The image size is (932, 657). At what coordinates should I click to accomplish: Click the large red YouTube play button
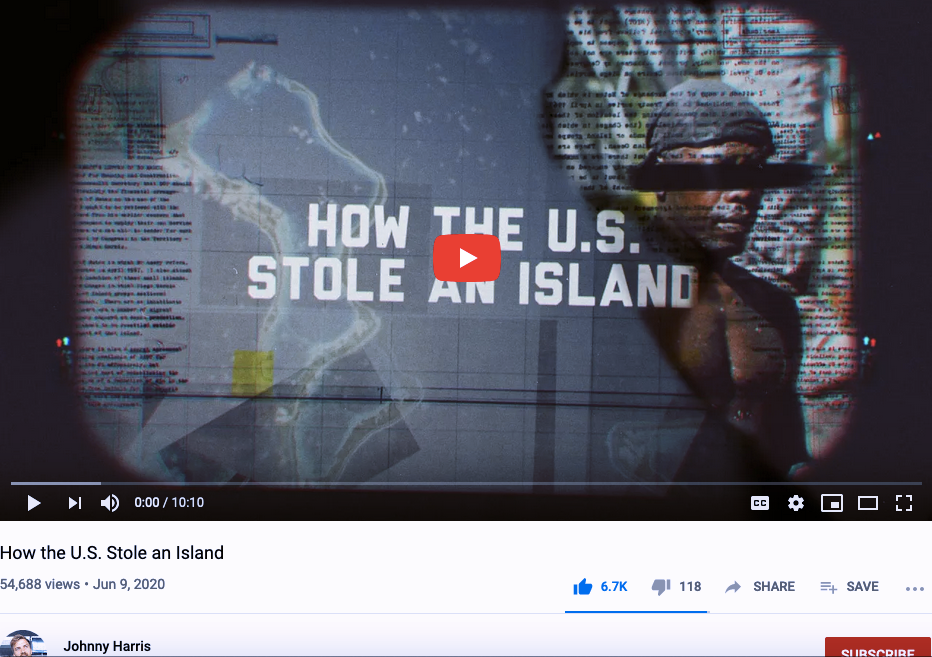(x=467, y=258)
